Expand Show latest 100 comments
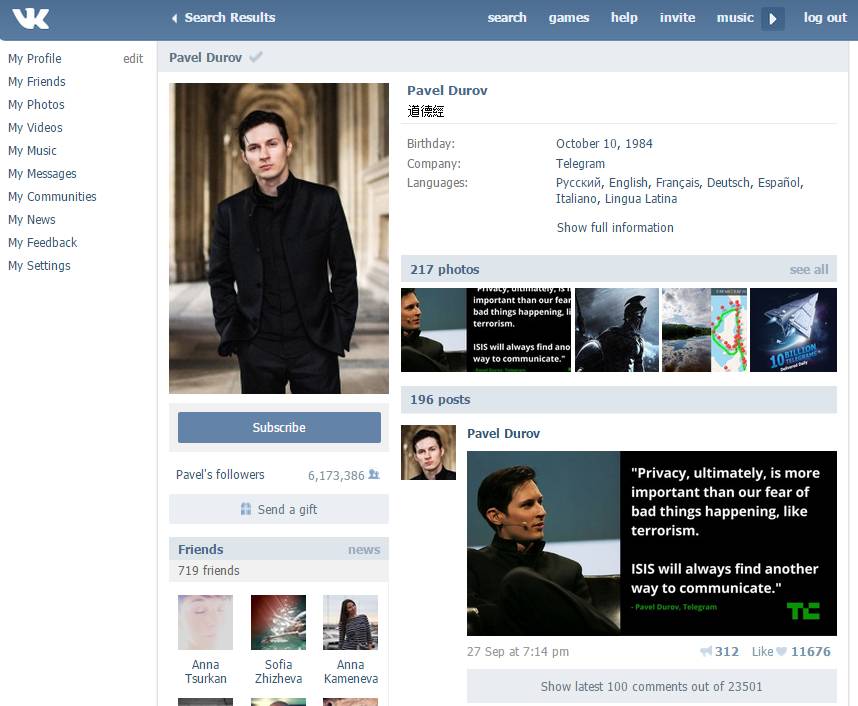 (652, 686)
